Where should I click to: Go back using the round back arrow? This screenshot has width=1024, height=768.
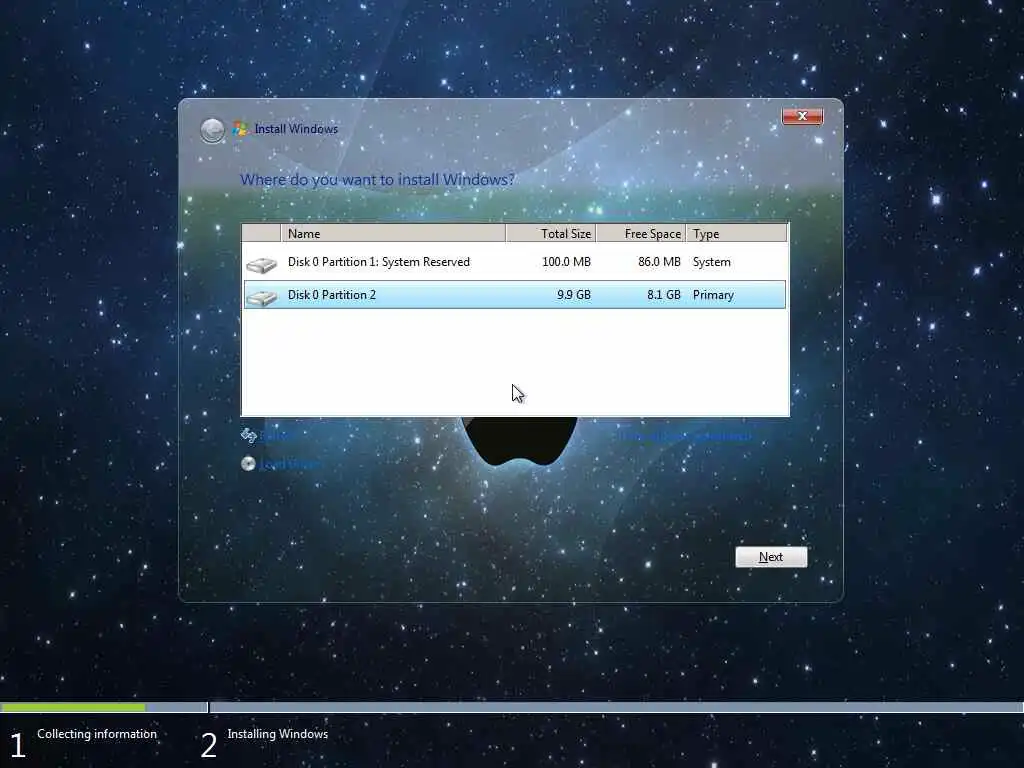coord(212,131)
